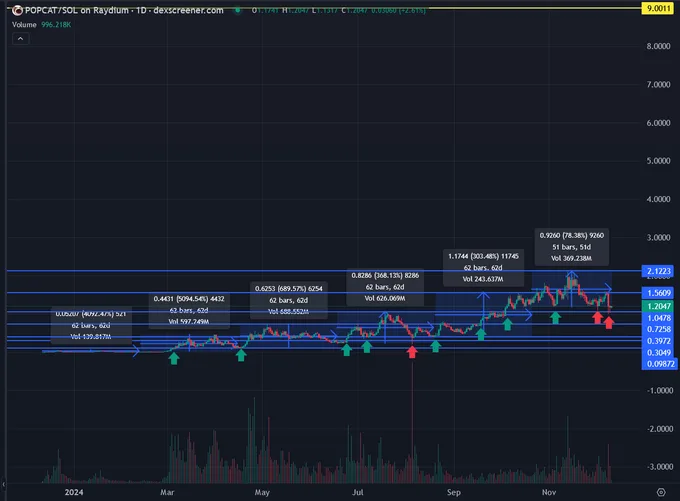The image size is (680, 501).
Task: Click the Sep time axis label
Action: (x=454, y=492)
